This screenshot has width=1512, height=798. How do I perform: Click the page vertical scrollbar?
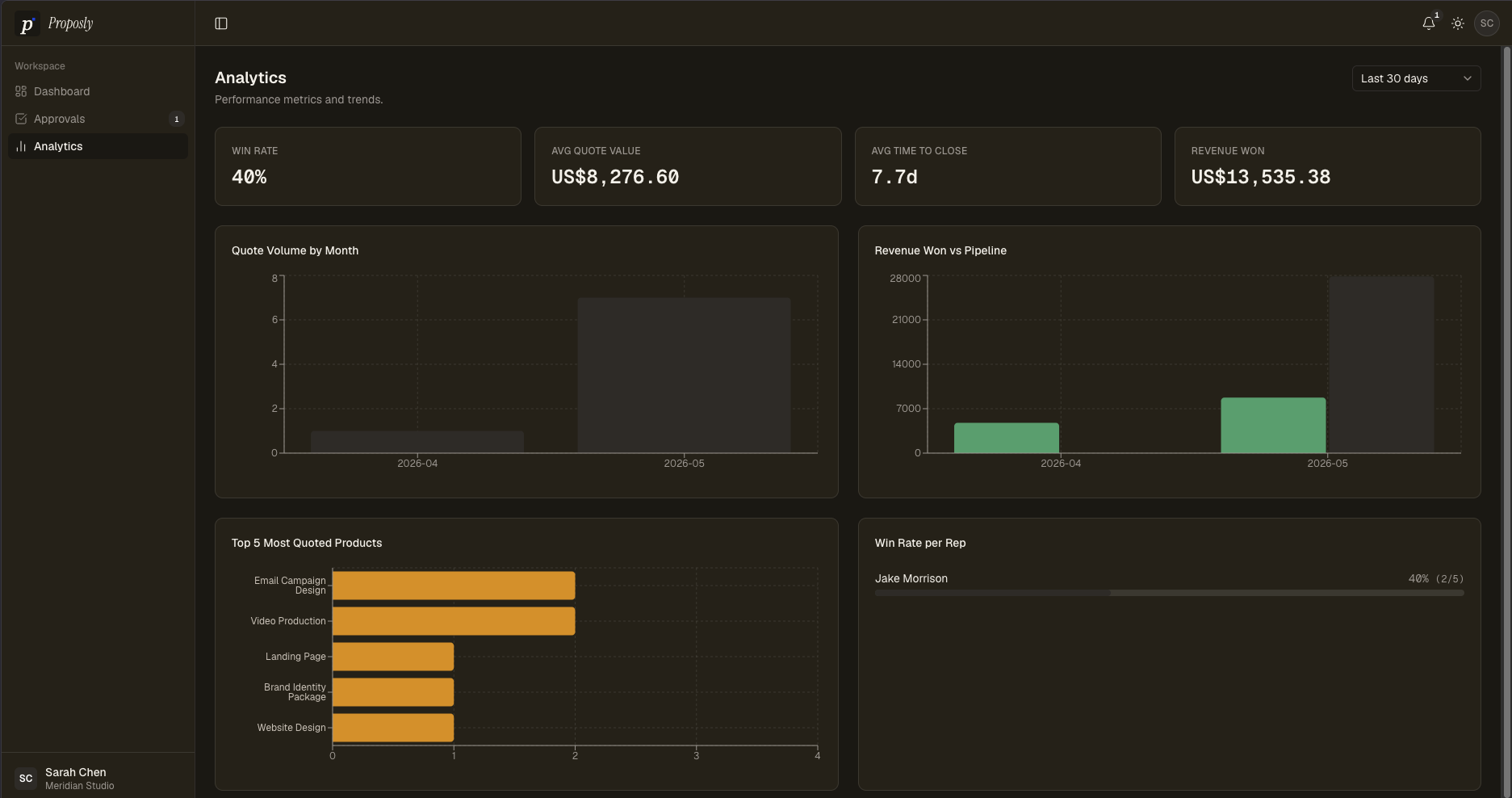(1506, 420)
